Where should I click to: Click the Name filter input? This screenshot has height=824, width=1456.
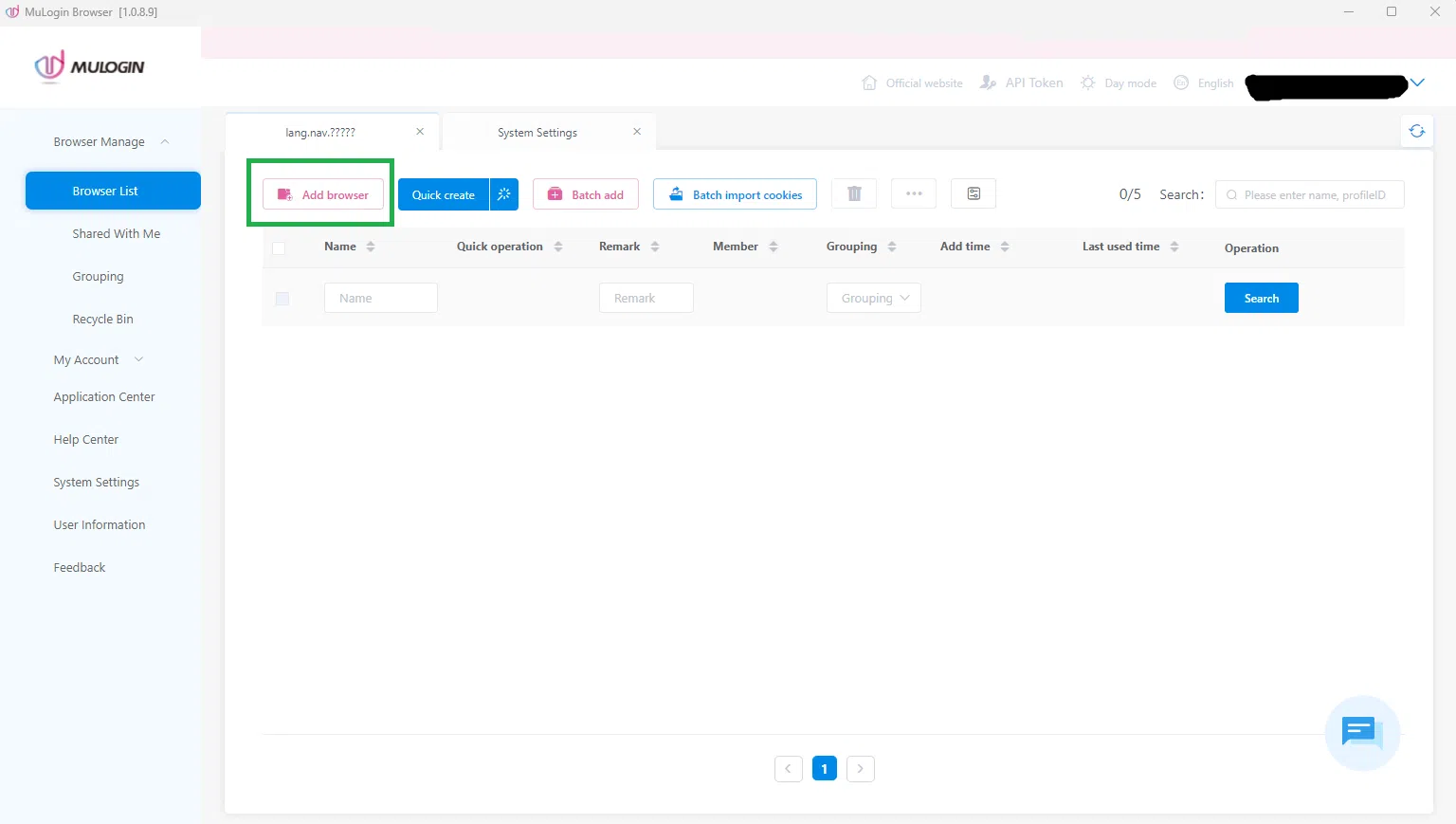tap(381, 298)
